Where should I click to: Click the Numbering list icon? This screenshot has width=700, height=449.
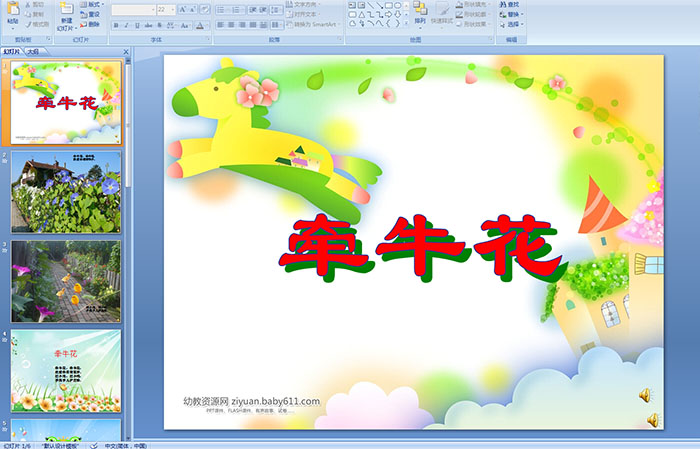coord(237,10)
